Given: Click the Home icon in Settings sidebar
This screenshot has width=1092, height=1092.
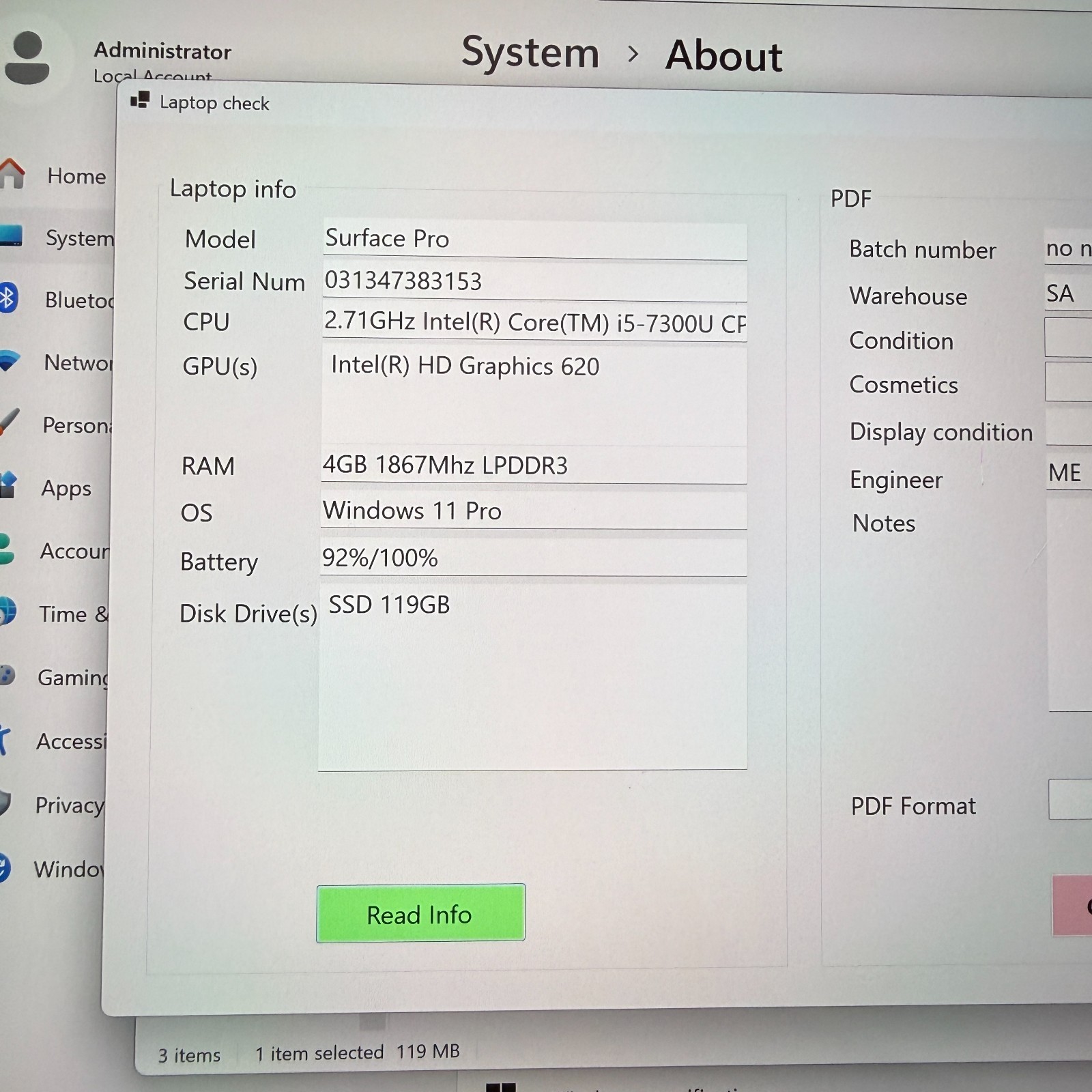Looking at the screenshot, I should (12, 173).
